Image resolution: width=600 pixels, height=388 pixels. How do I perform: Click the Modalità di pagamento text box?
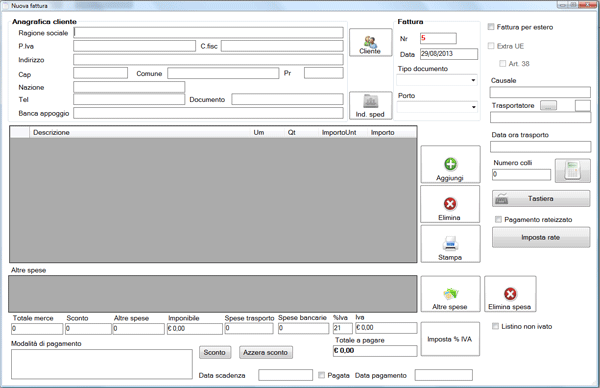pyautogui.click(x=102, y=364)
